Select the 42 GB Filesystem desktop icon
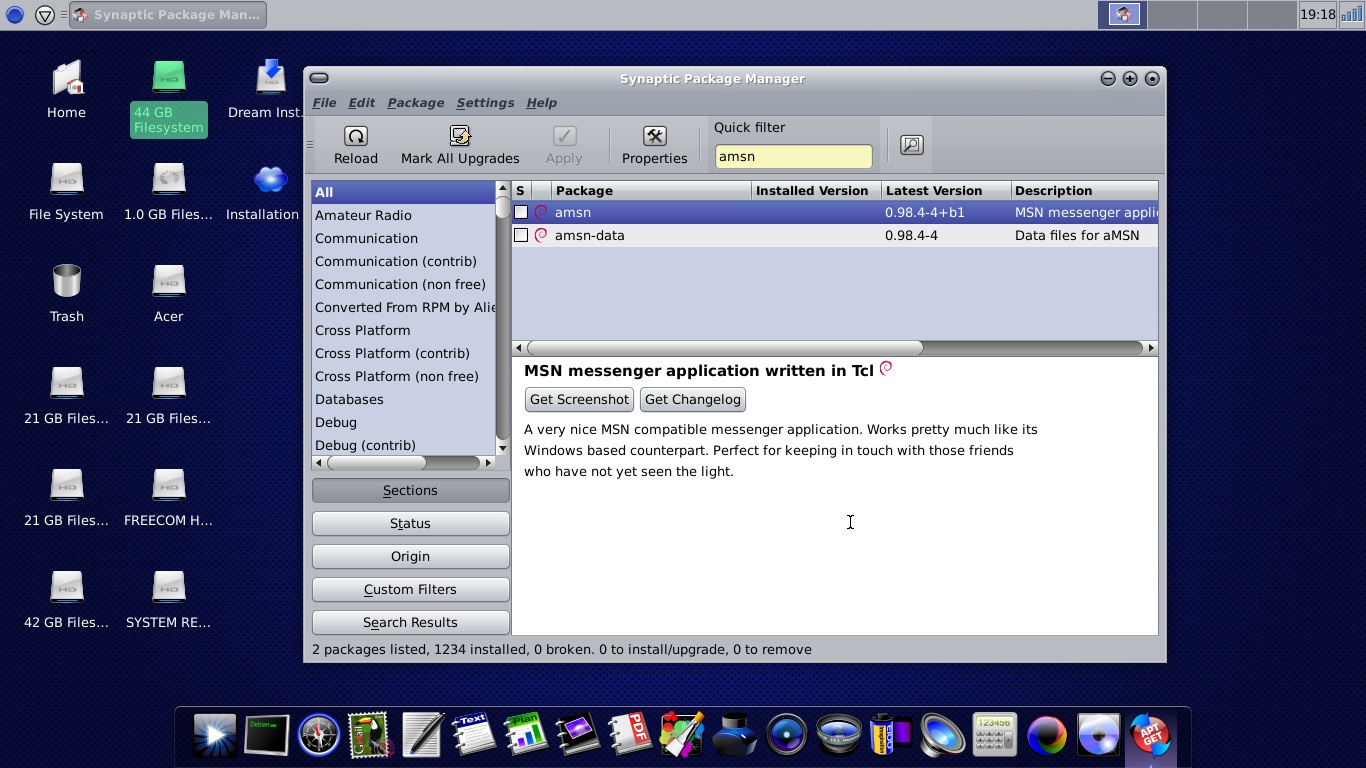Image resolution: width=1366 pixels, height=768 pixels. pyautogui.click(x=66, y=589)
